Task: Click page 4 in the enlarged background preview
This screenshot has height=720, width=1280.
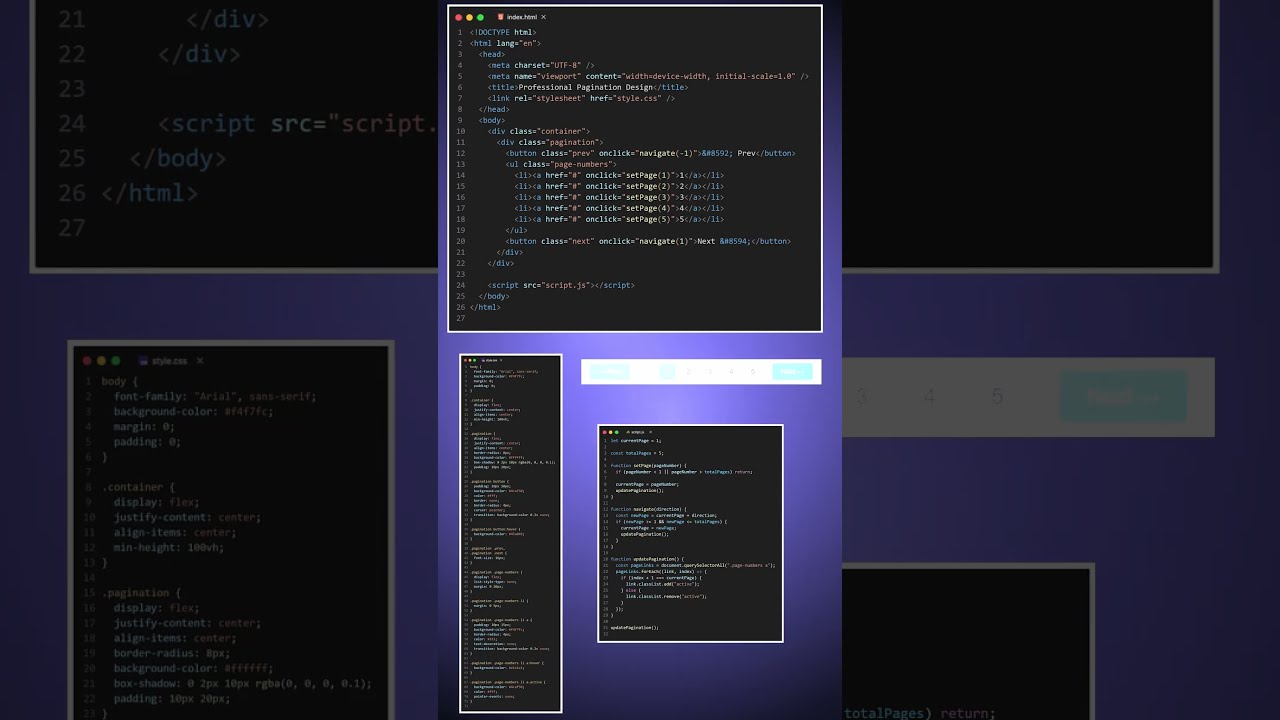Action: 929,397
